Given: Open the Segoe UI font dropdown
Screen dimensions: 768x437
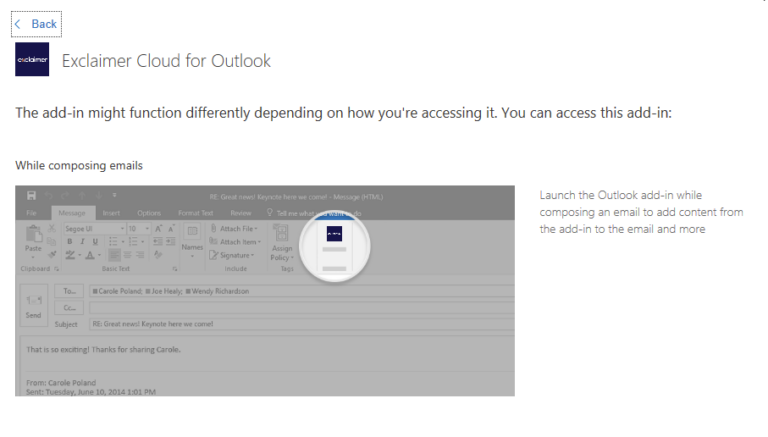Looking at the screenshot, I should tap(94, 229).
